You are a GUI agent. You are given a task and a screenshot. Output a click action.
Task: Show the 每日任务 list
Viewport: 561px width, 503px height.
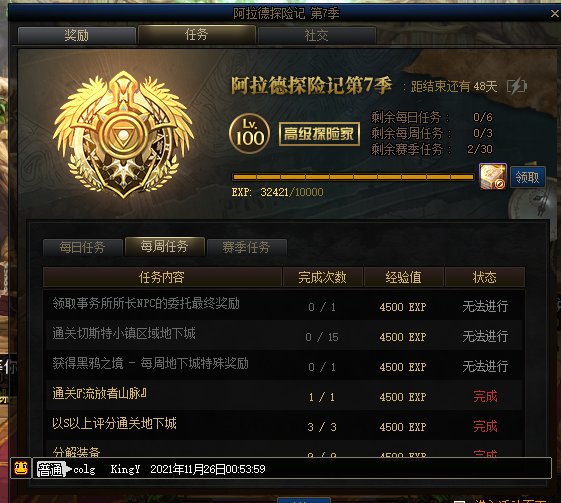click(x=83, y=248)
